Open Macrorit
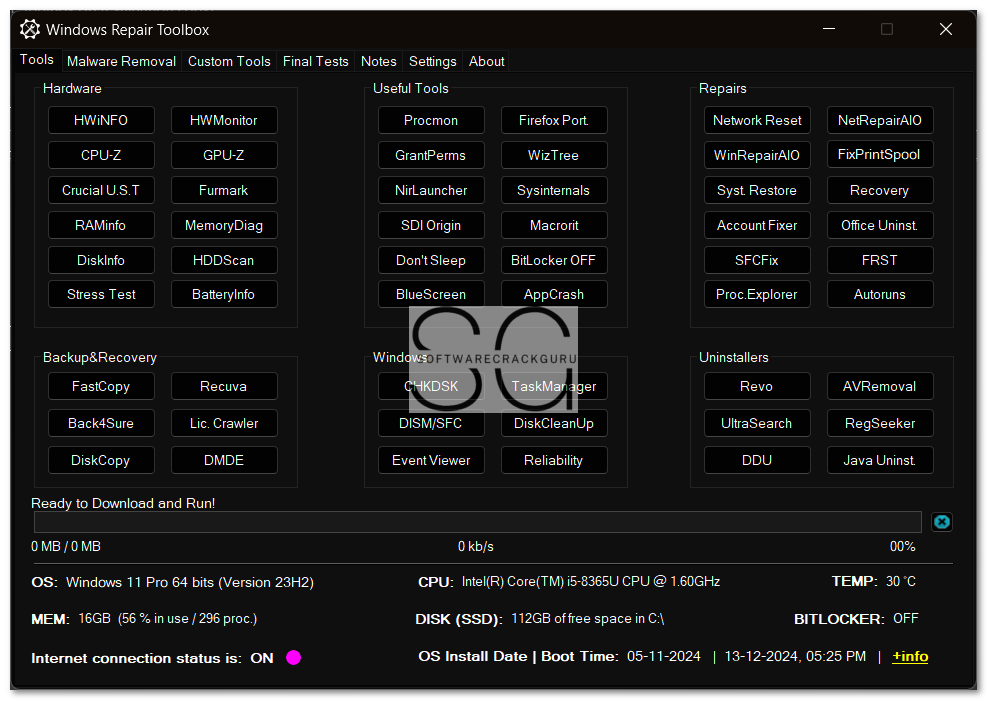The height and width of the screenshot is (701, 988). tap(554, 225)
